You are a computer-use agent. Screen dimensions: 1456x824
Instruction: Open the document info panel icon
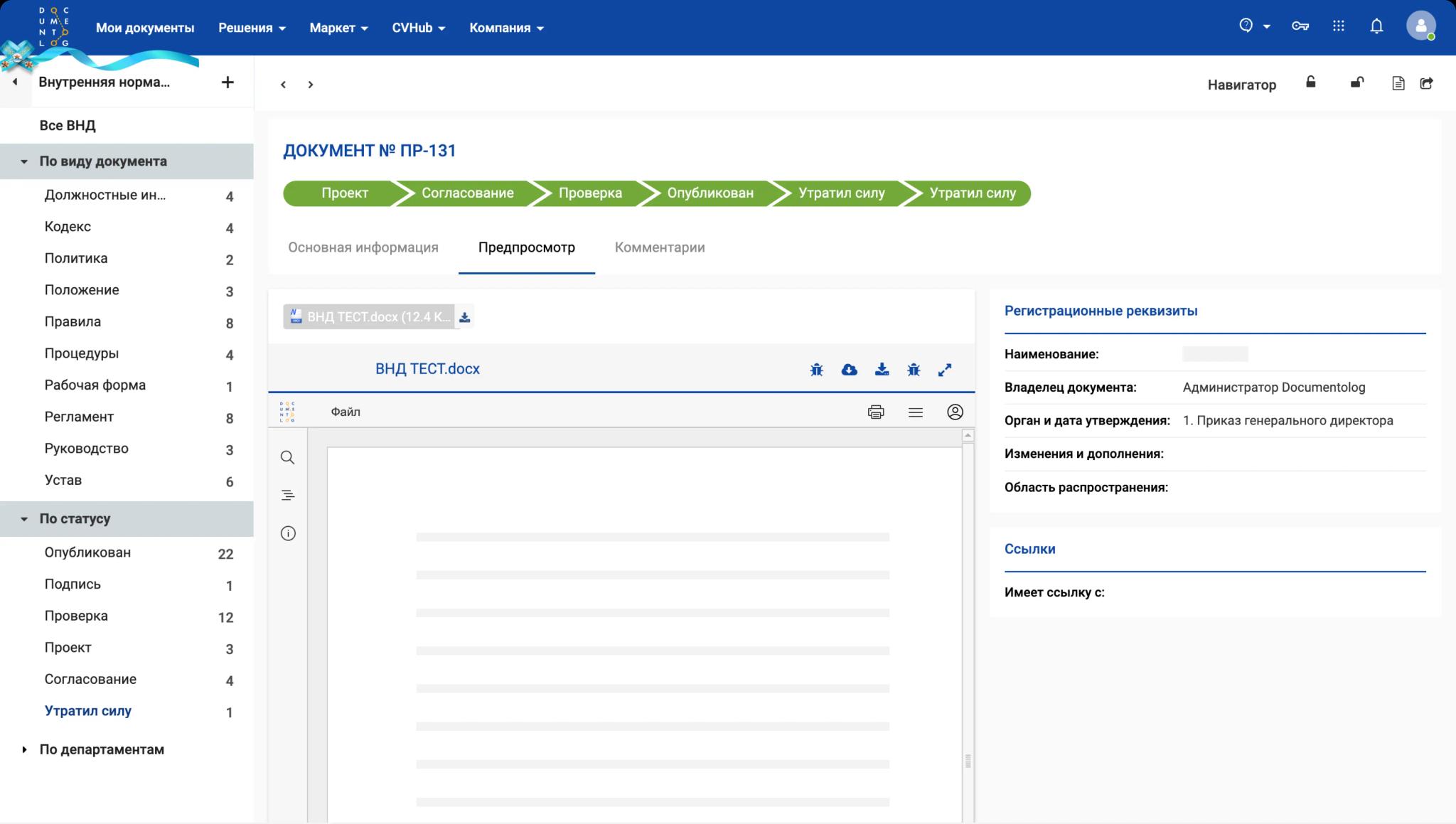click(287, 533)
